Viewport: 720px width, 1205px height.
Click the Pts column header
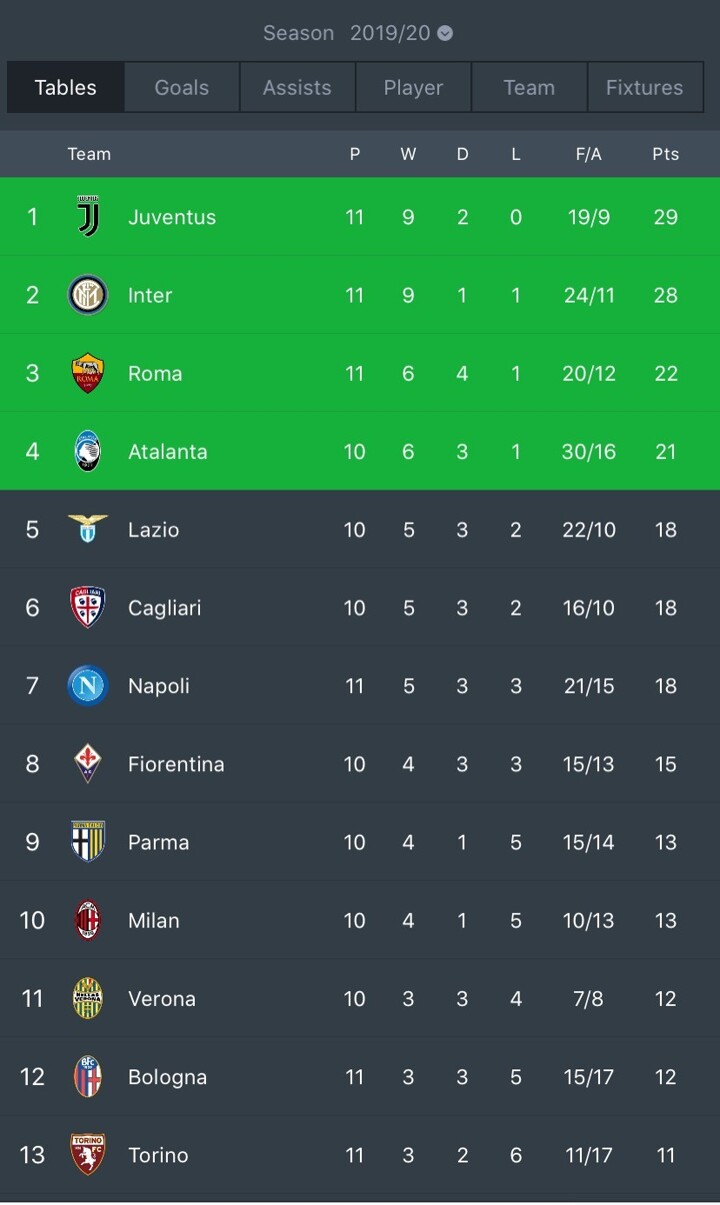click(665, 154)
